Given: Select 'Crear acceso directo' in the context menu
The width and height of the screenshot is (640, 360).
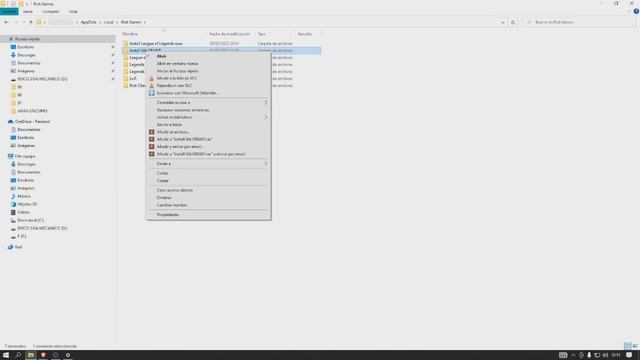Looking at the screenshot, I should [x=175, y=190].
